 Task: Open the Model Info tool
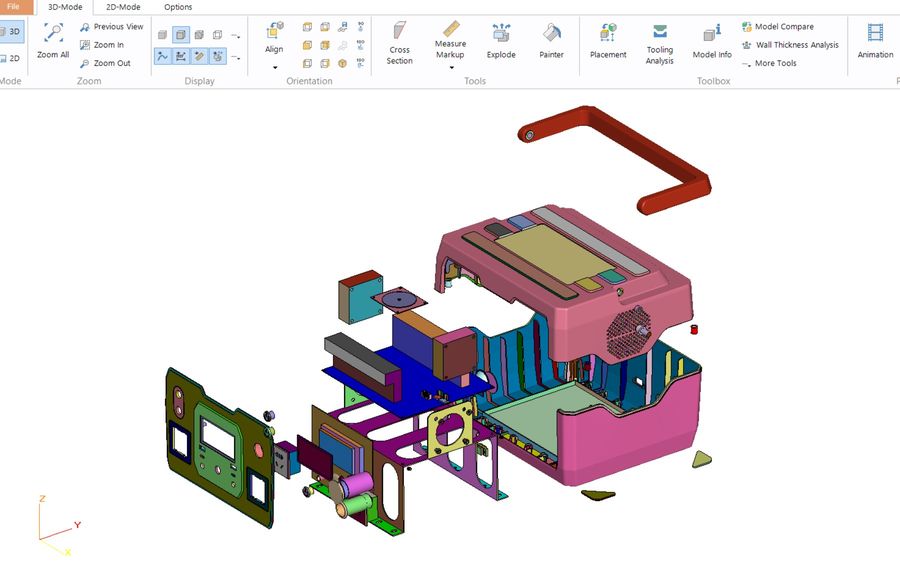(x=712, y=40)
